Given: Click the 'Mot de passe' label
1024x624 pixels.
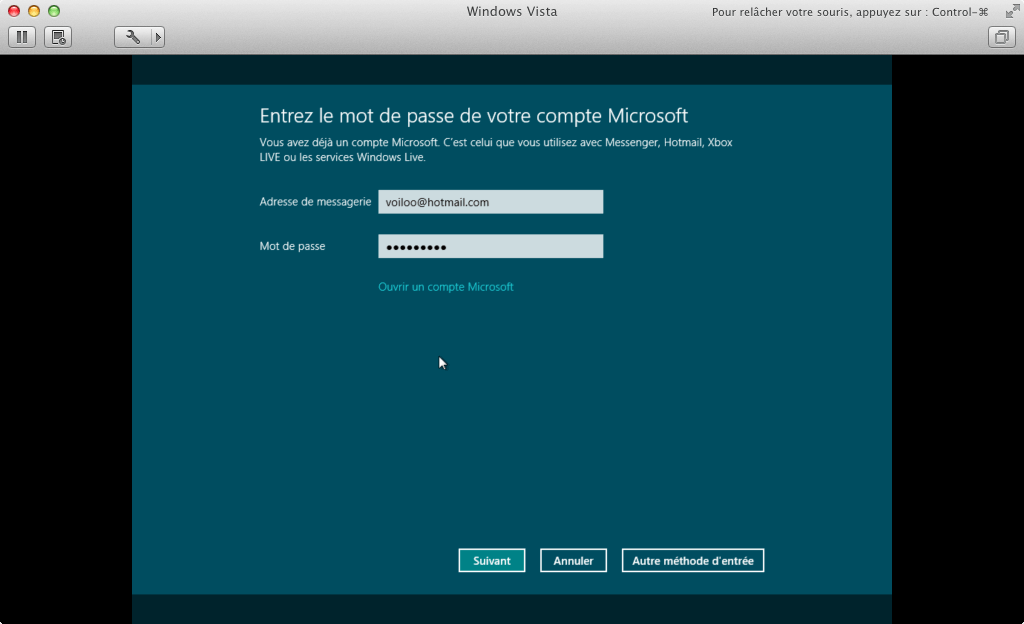Looking at the screenshot, I should 292,246.
